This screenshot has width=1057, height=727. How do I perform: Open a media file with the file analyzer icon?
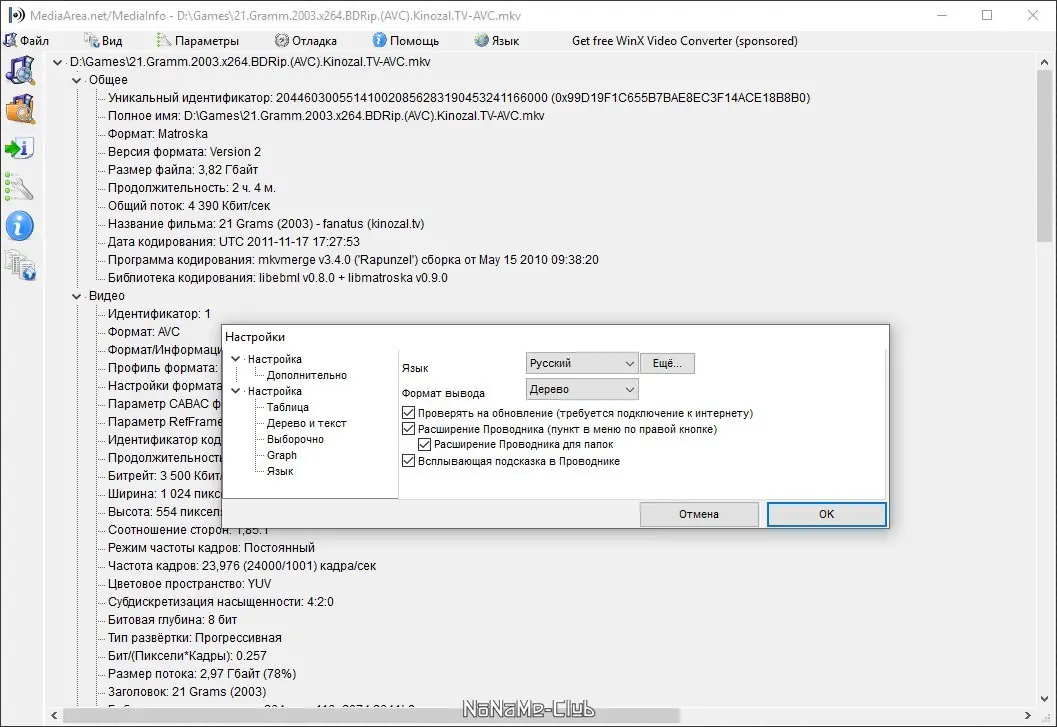(20, 70)
